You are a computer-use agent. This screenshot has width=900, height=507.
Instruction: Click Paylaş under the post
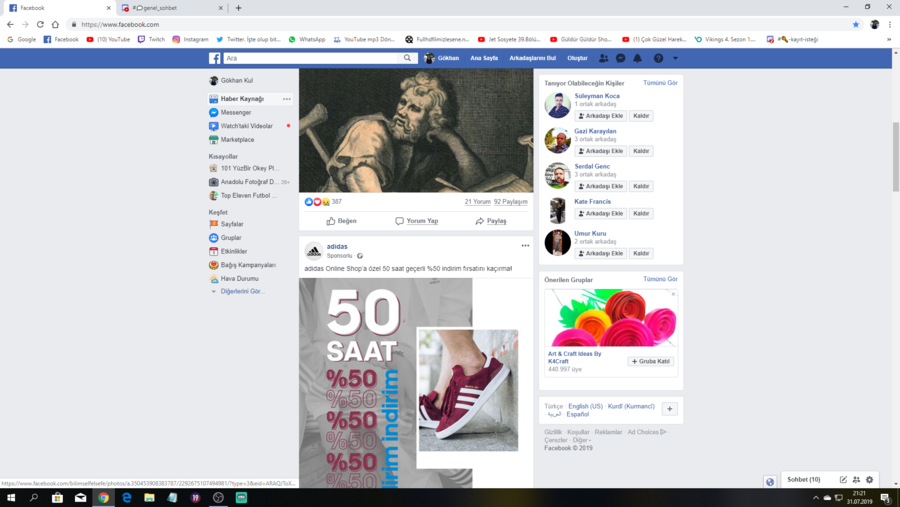coord(491,221)
